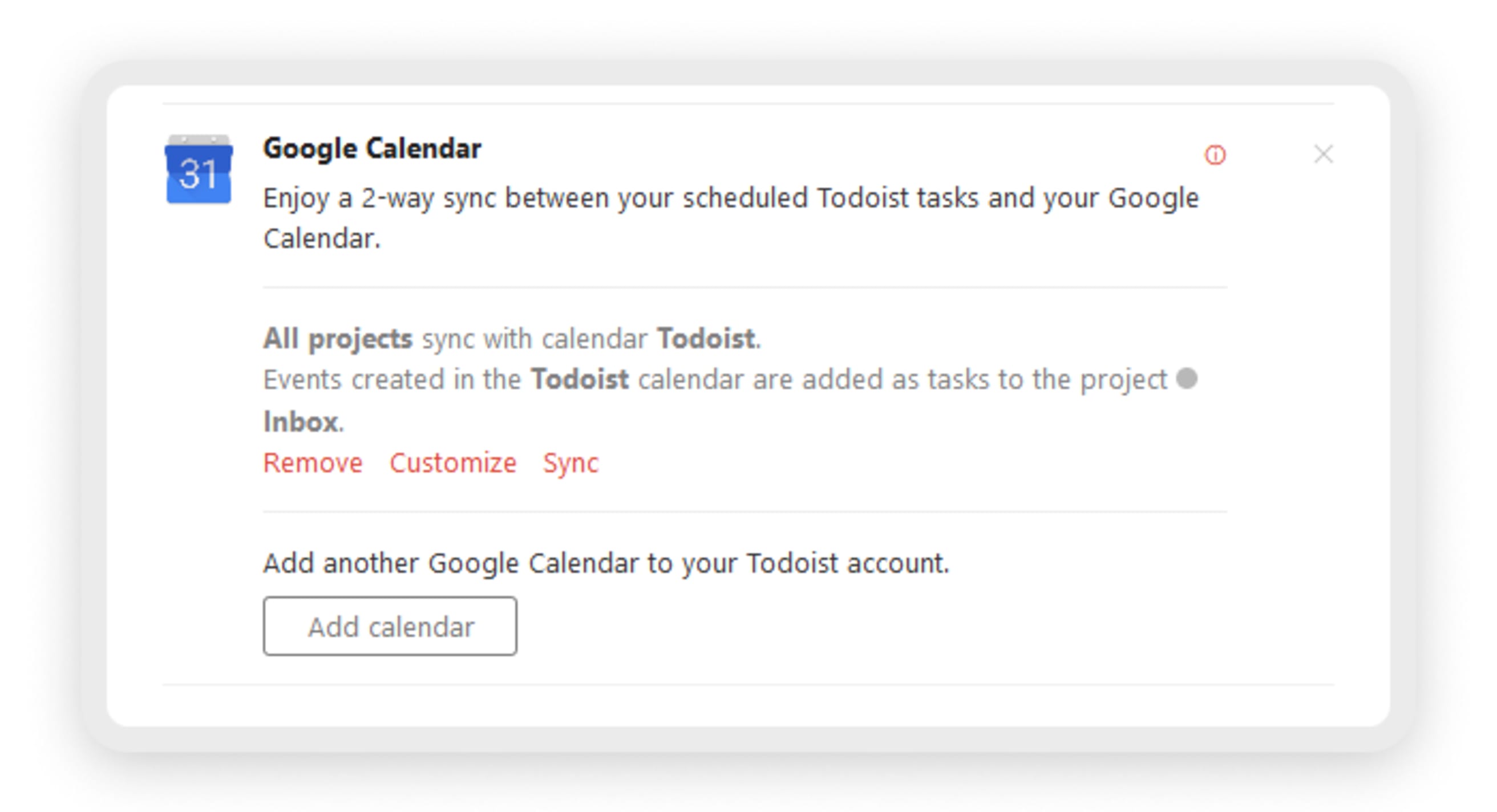The image size is (1497, 812).
Task: Click the gray Inbox project color dot
Action: click(x=1187, y=379)
